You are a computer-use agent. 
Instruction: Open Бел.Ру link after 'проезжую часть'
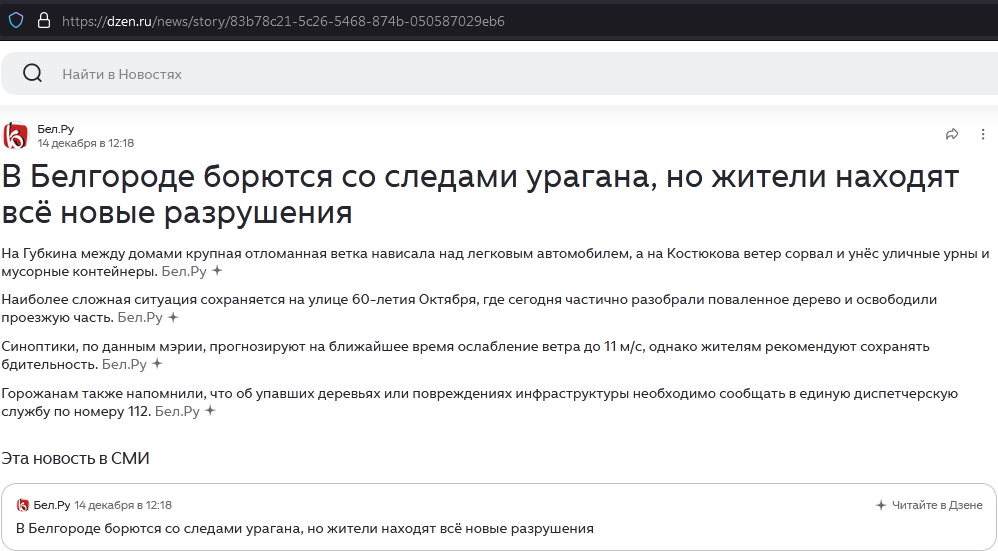pyautogui.click(x=140, y=317)
